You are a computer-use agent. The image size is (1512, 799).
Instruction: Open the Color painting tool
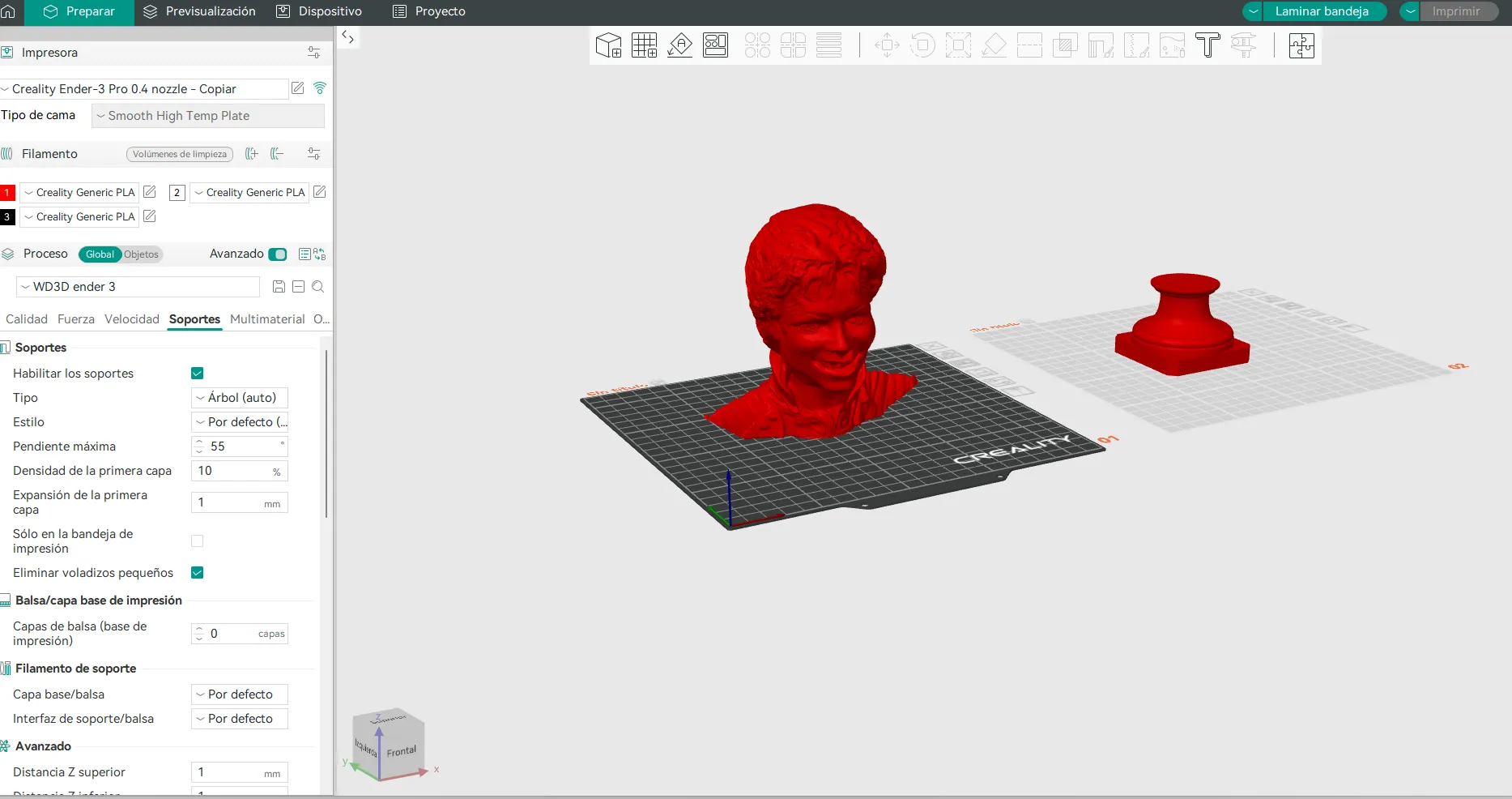[1172, 45]
